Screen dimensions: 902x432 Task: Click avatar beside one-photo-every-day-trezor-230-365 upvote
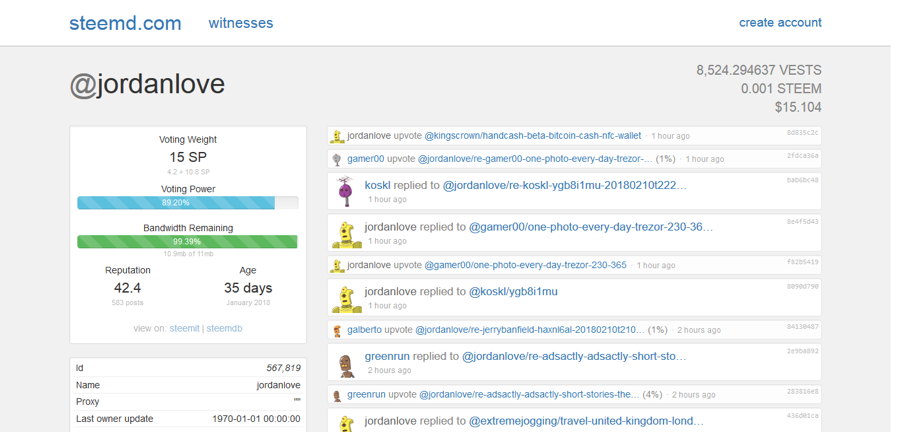tap(337, 266)
